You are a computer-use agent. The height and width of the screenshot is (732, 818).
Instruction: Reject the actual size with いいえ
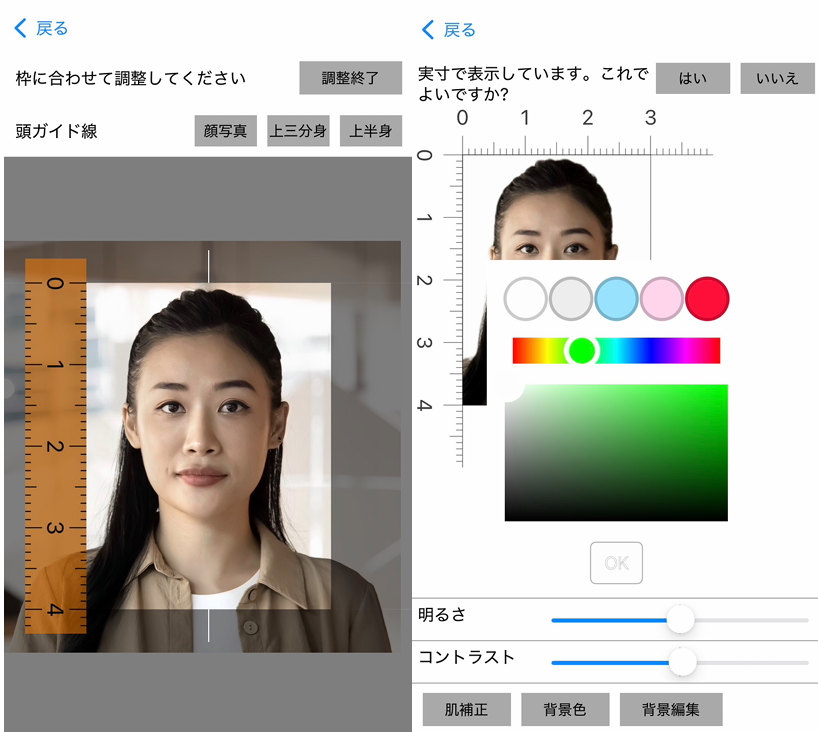[x=777, y=78]
